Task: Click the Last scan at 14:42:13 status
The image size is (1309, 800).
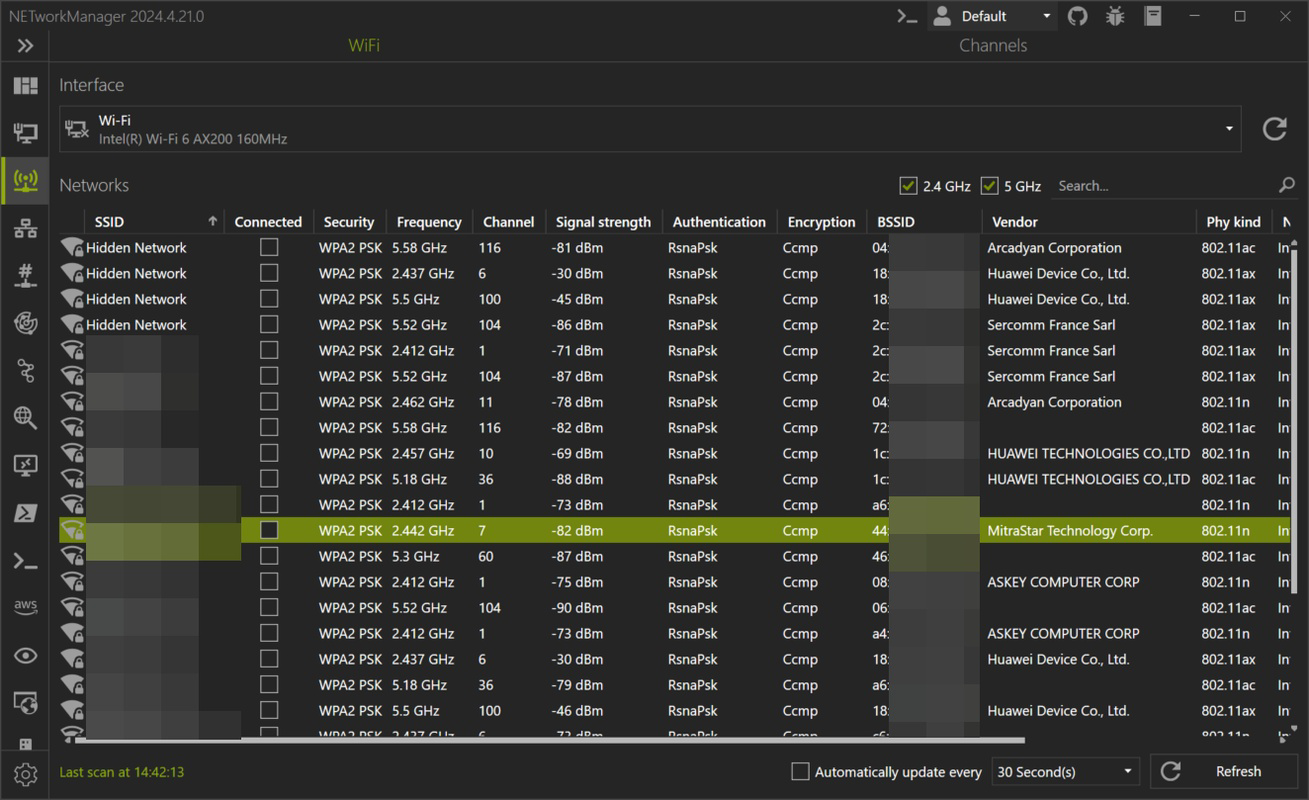Action: tap(121, 772)
